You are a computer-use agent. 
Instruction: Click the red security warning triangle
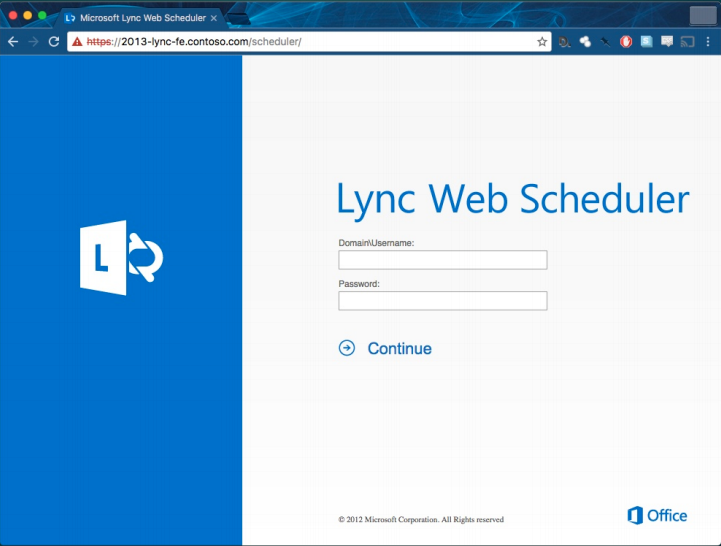pos(77,42)
